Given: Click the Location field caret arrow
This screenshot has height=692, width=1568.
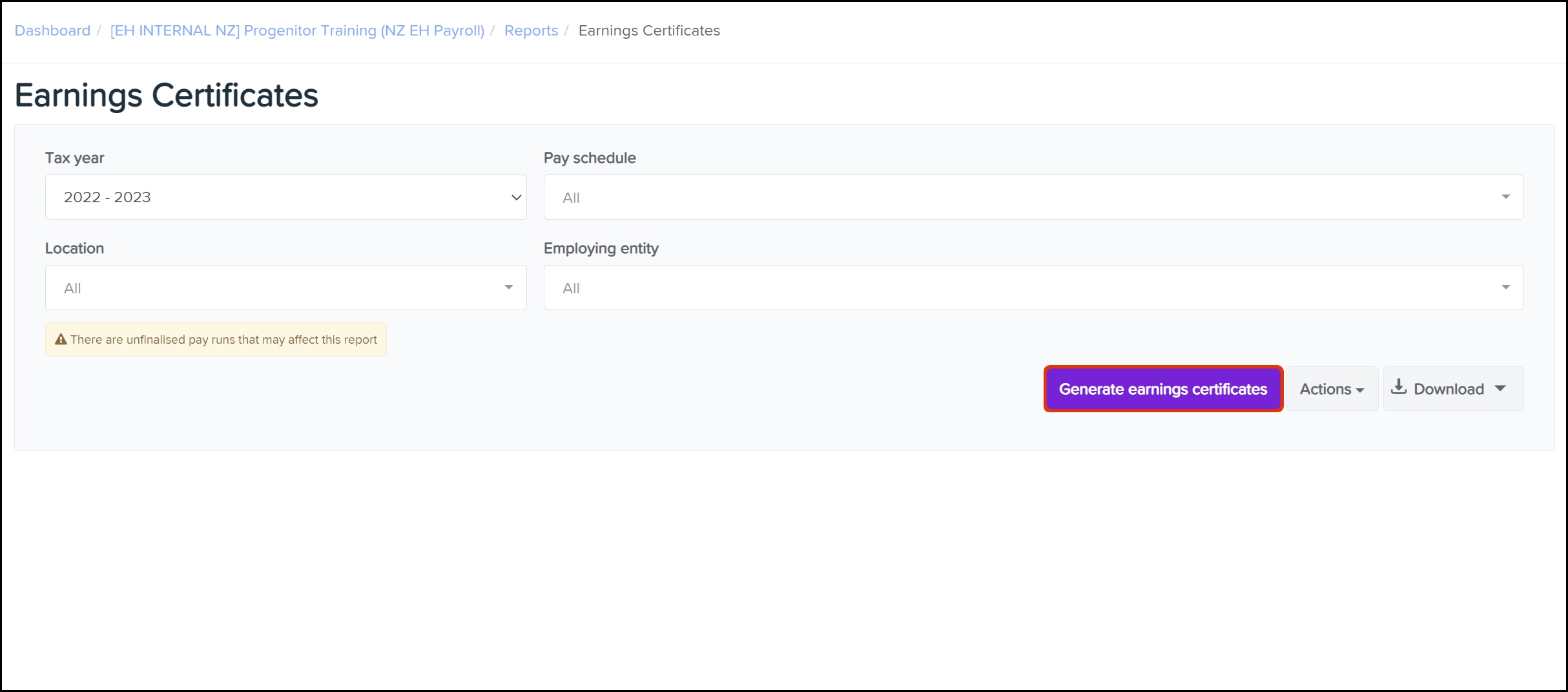Looking at the screenshot, I should click(508, 287).
